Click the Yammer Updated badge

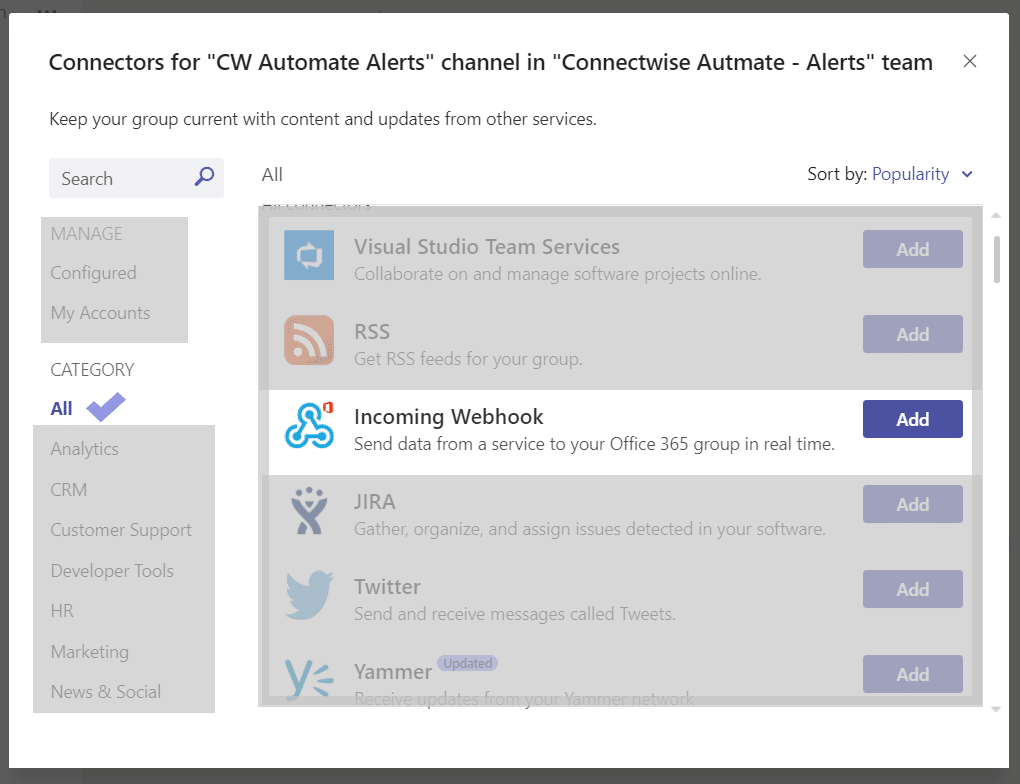(468, 663)
